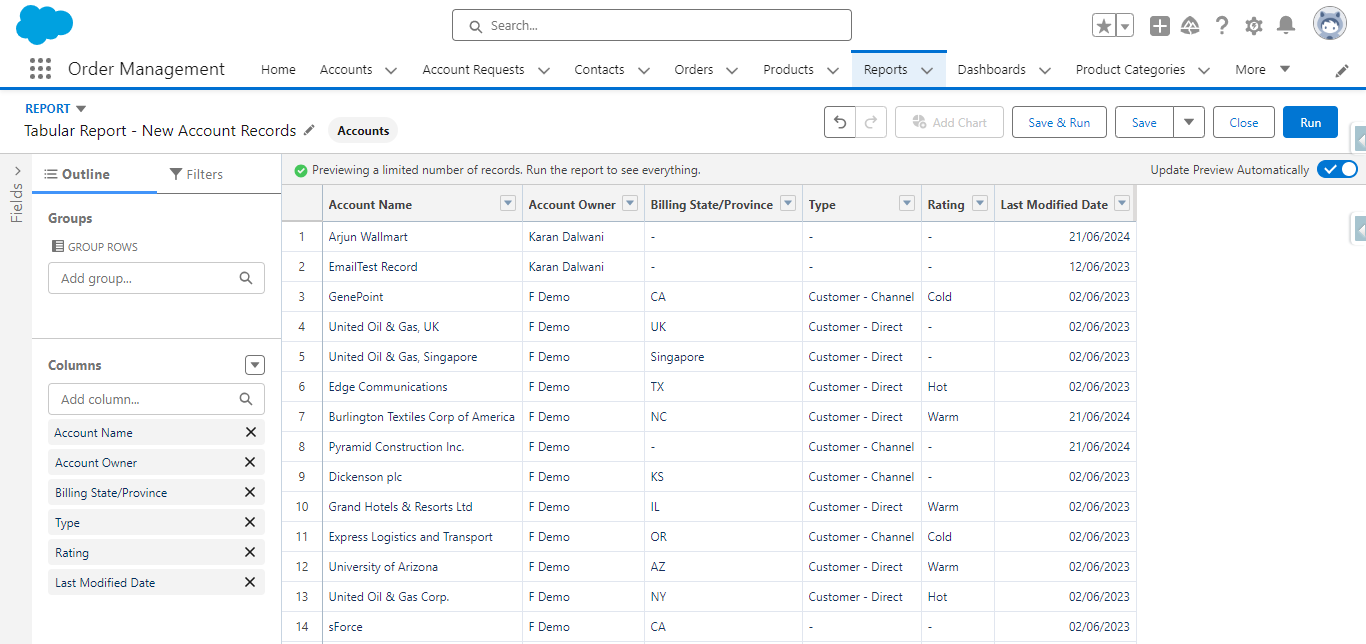View notifications via the bell icon

point(1286,25)
